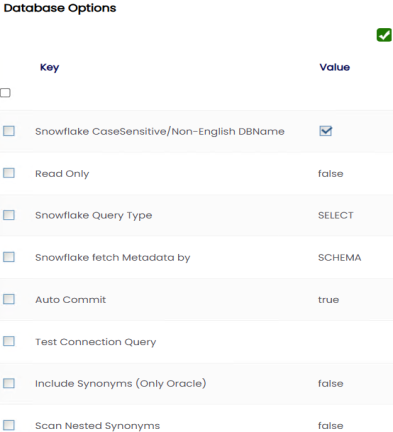Click the empty Test Connection Query value field
This screenshot has height=432, width=393.
point(353,342)
